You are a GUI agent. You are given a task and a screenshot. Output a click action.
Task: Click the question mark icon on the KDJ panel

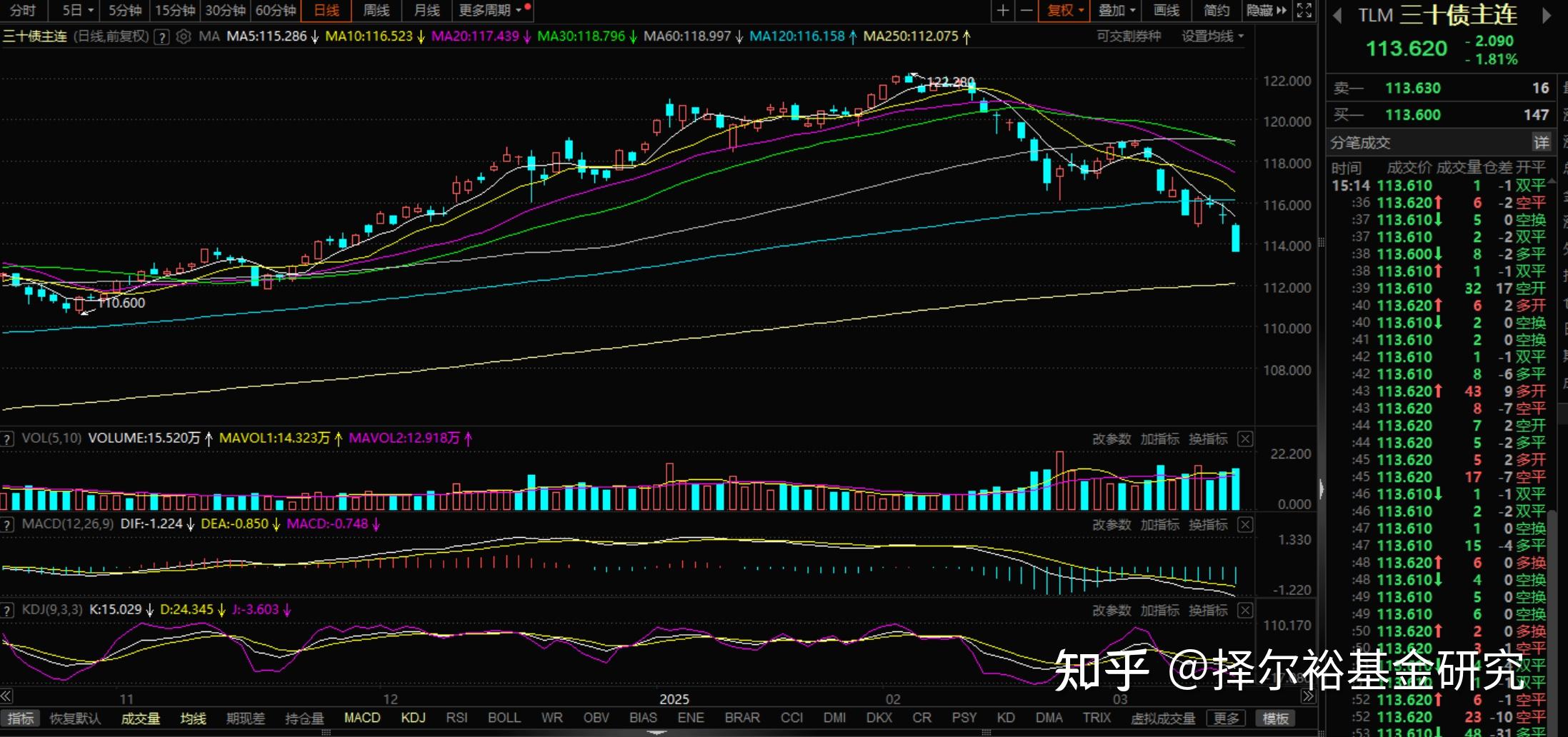6,610
